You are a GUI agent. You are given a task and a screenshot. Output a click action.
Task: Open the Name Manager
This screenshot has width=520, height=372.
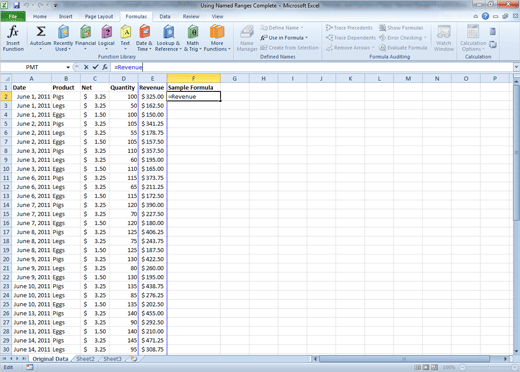(247, 38)
